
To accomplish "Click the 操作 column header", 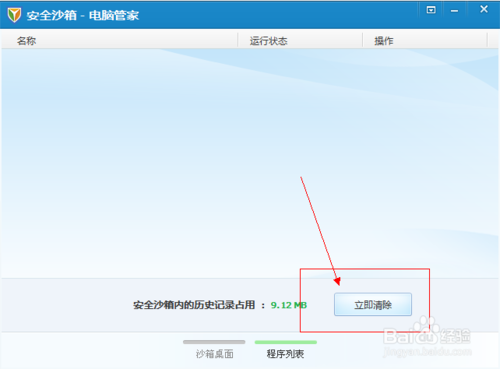I will pos(425,41).
